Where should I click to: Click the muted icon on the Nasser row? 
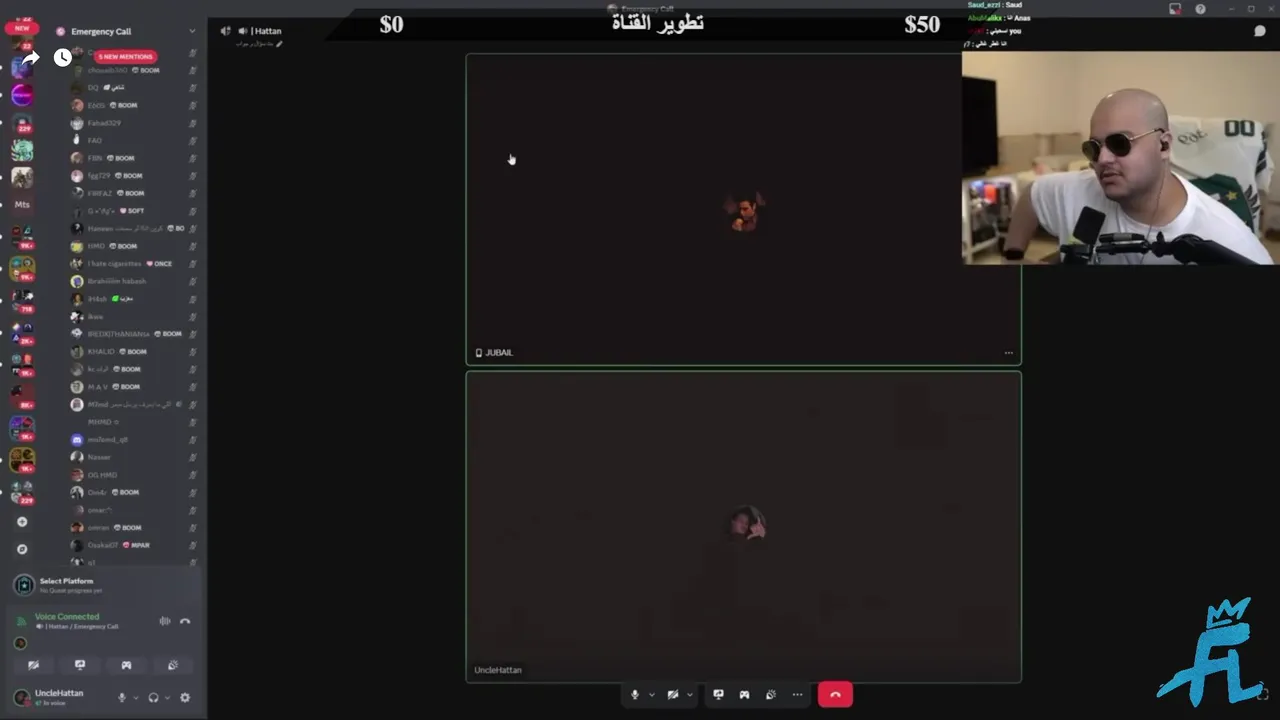(192, 457)
